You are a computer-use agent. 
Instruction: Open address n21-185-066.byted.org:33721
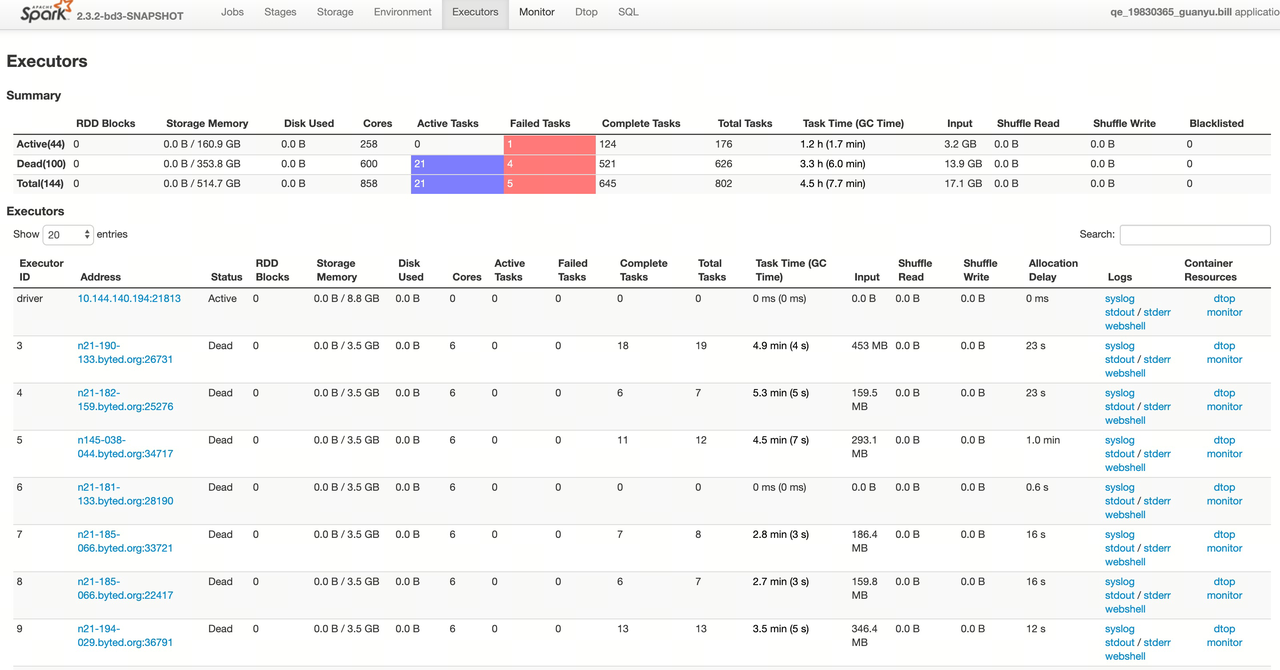coord(125,541)
